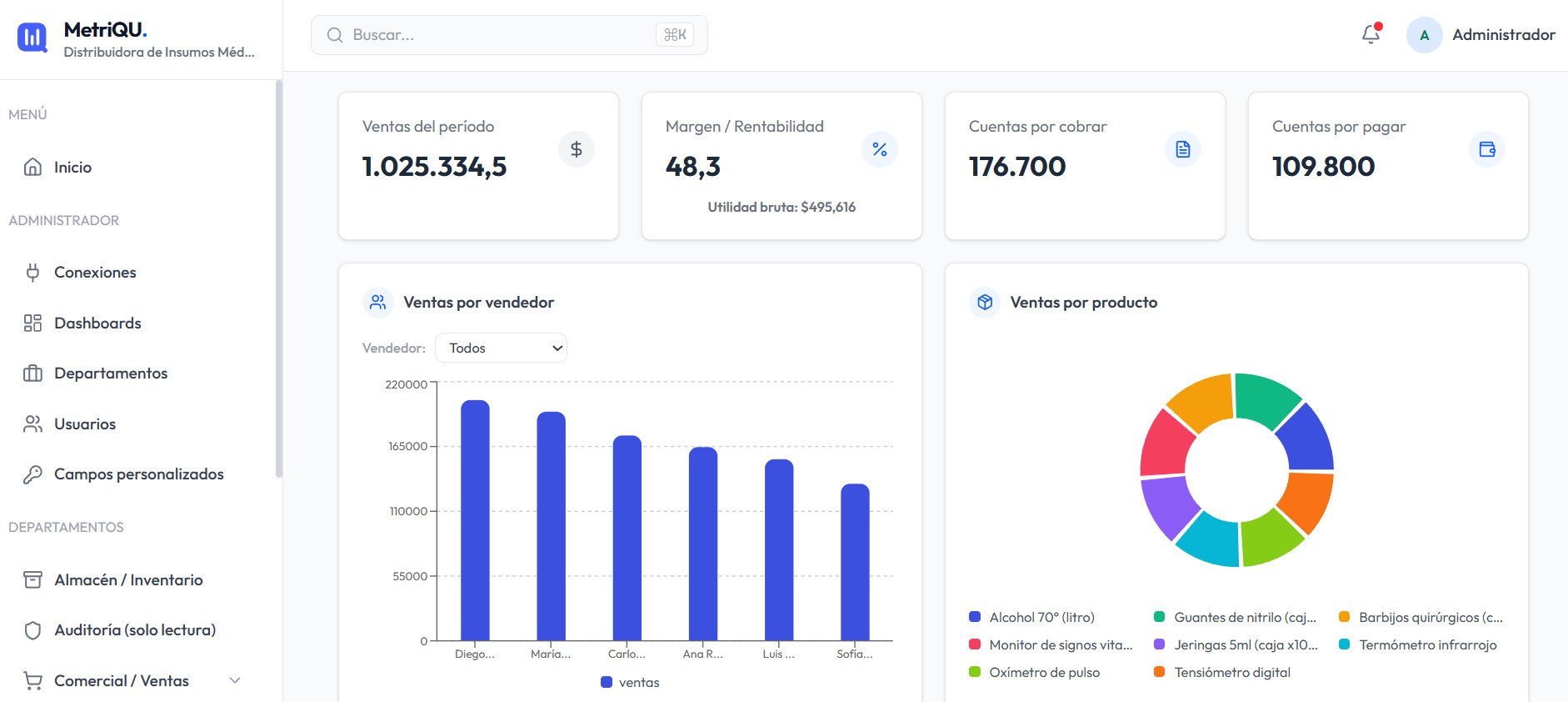1568x702 pixels.
Task: Click the Auditoría (solo lectura) label
Action: (135, 630)
